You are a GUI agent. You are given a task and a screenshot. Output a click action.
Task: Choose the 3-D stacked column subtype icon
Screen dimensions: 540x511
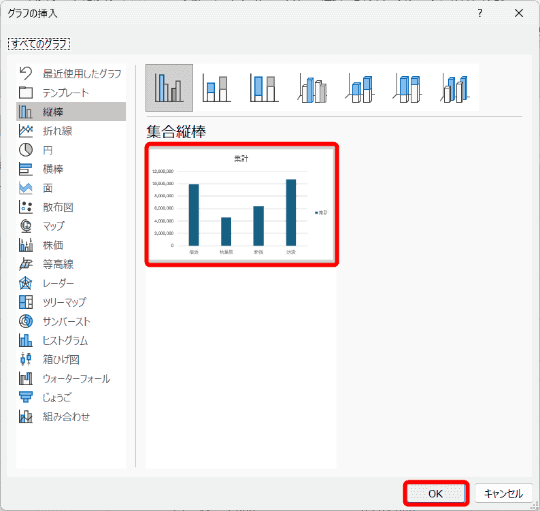[360, 88]
